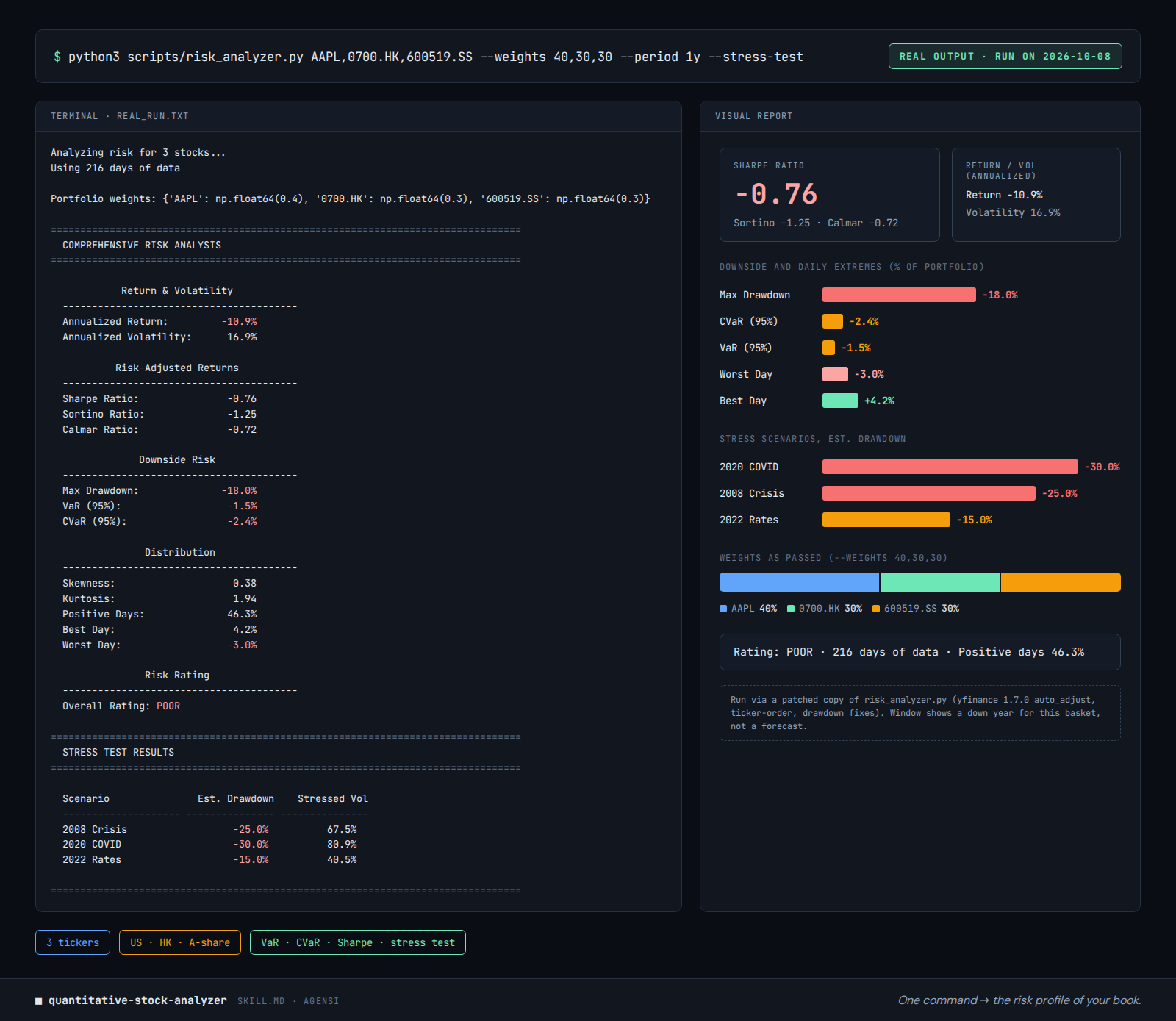Click the 0700.HK green legend swatch
Viewport: 1176px width, 1021px height.
click(791, 609)
